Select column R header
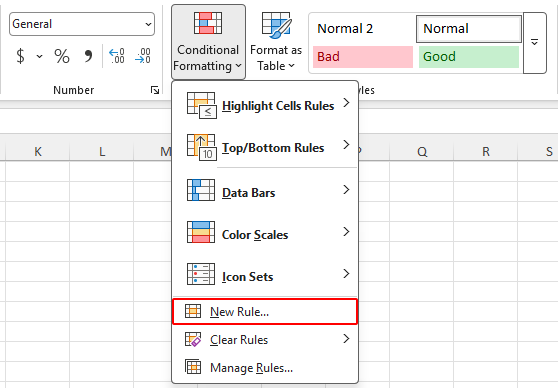The width and height of the screenshot is (558, 388). pos(486,152)
